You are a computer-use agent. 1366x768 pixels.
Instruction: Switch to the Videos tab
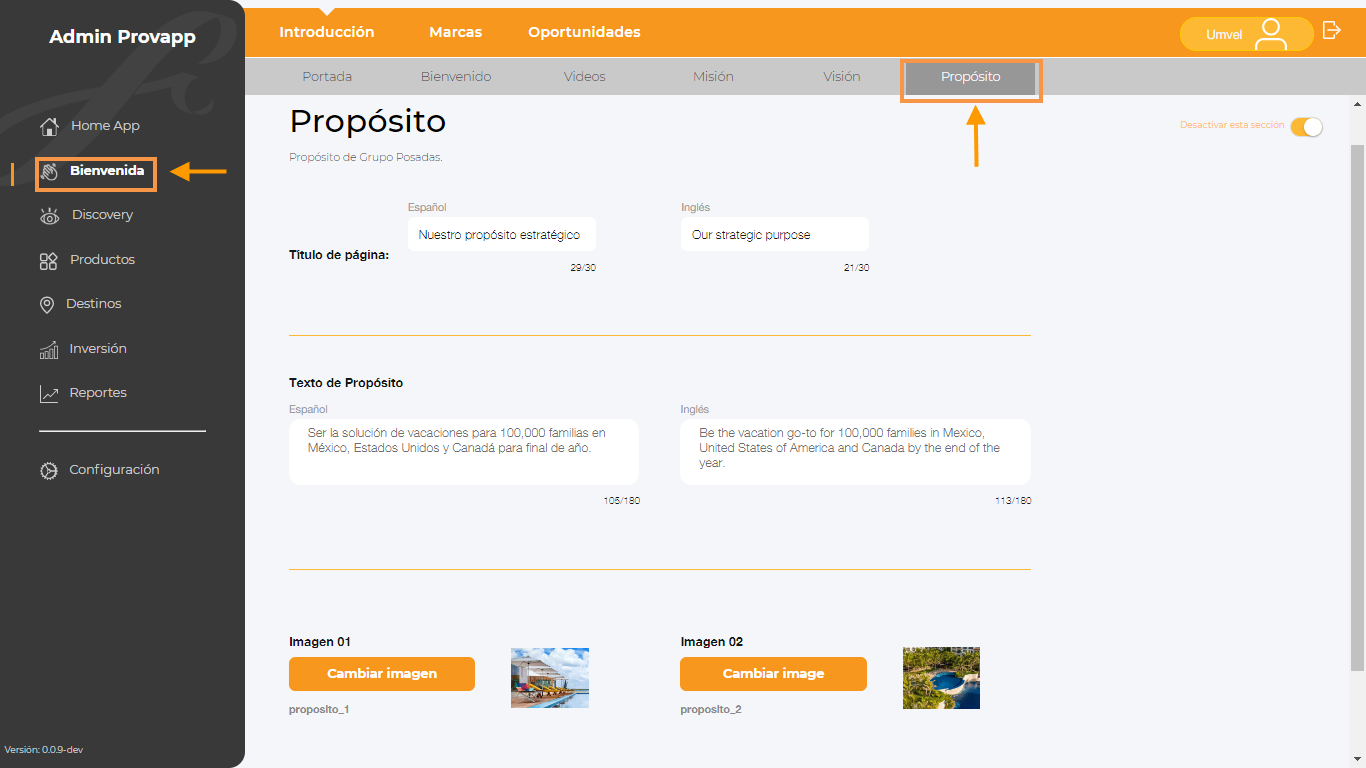[x=585, y=76]
